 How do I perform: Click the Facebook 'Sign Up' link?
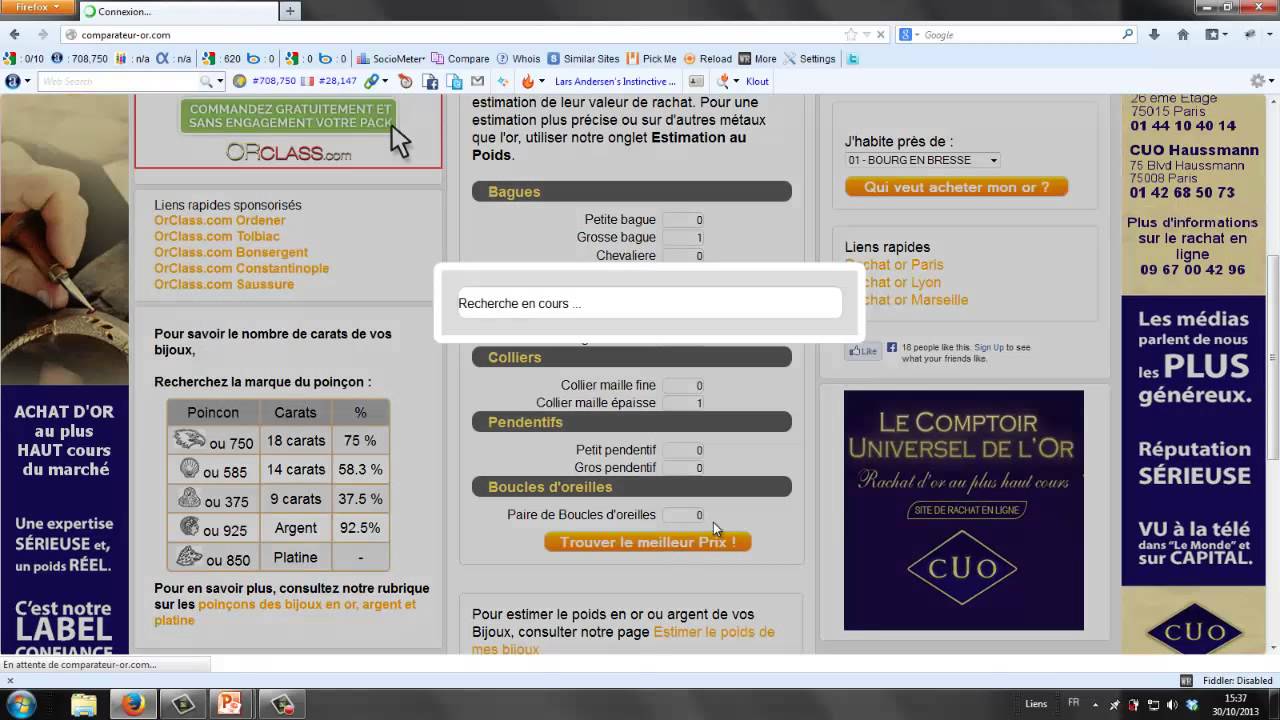[988, 347]
